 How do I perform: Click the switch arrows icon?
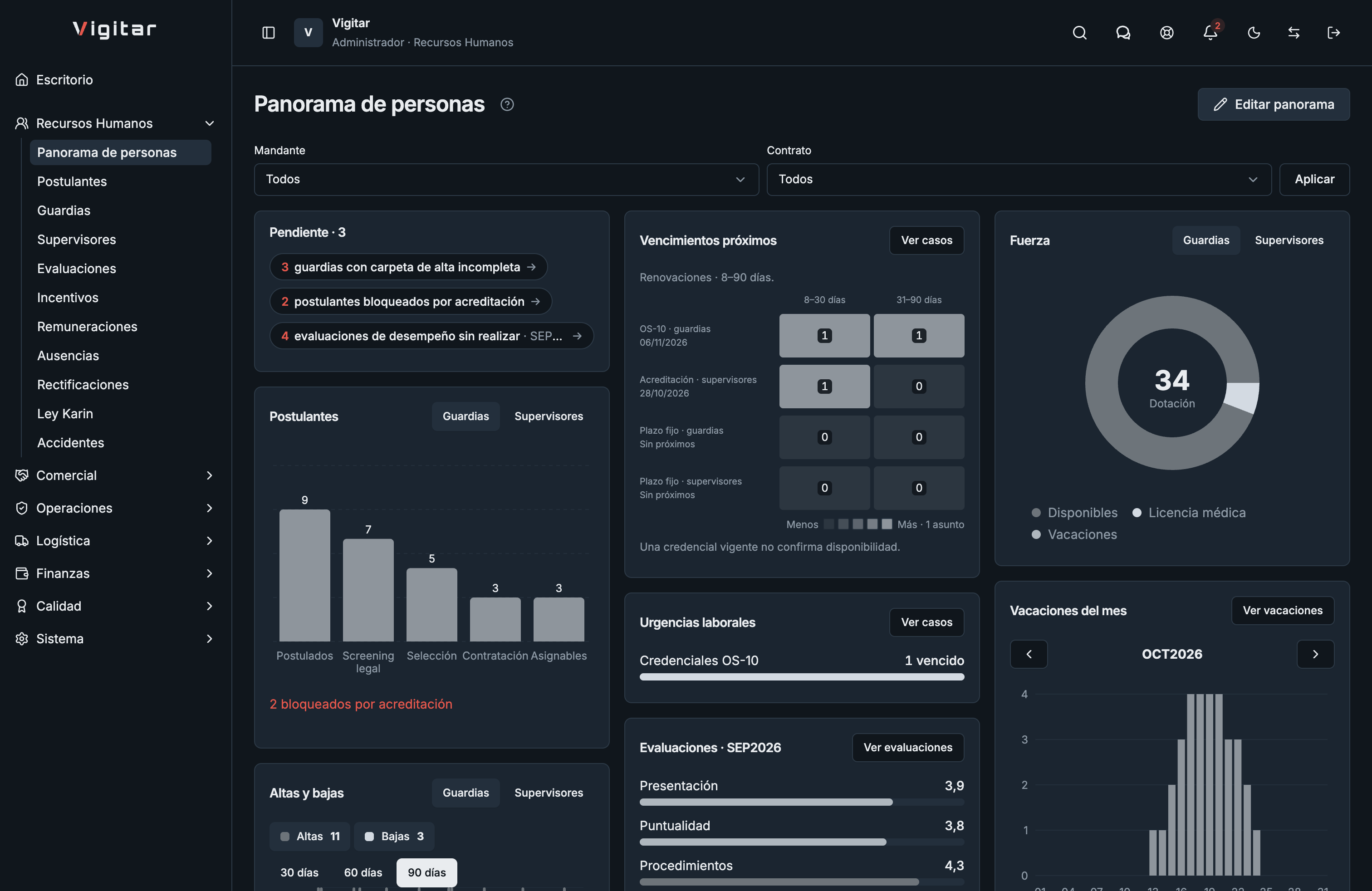(x=1294, y=33)
